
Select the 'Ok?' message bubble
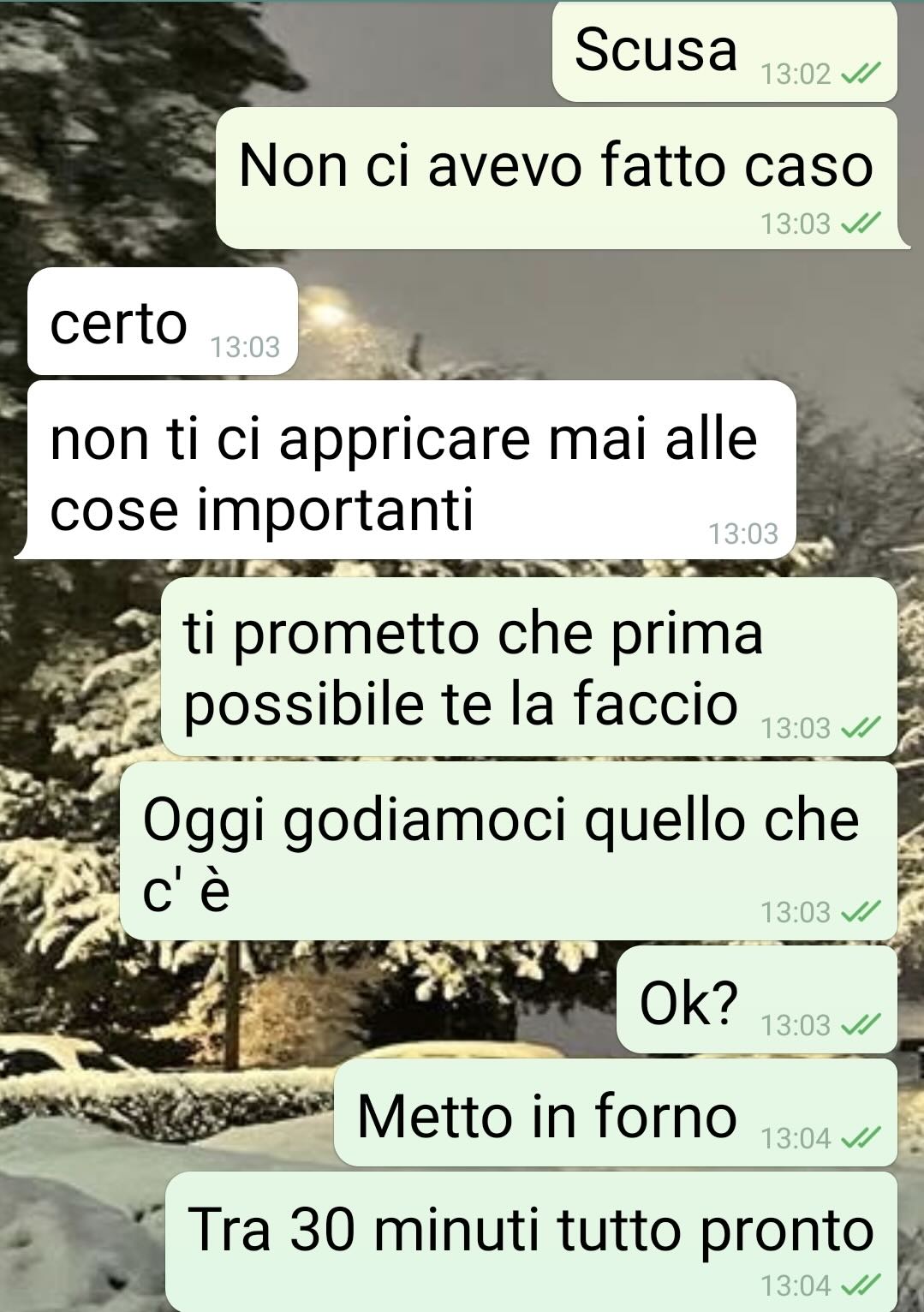pos(757,999)
